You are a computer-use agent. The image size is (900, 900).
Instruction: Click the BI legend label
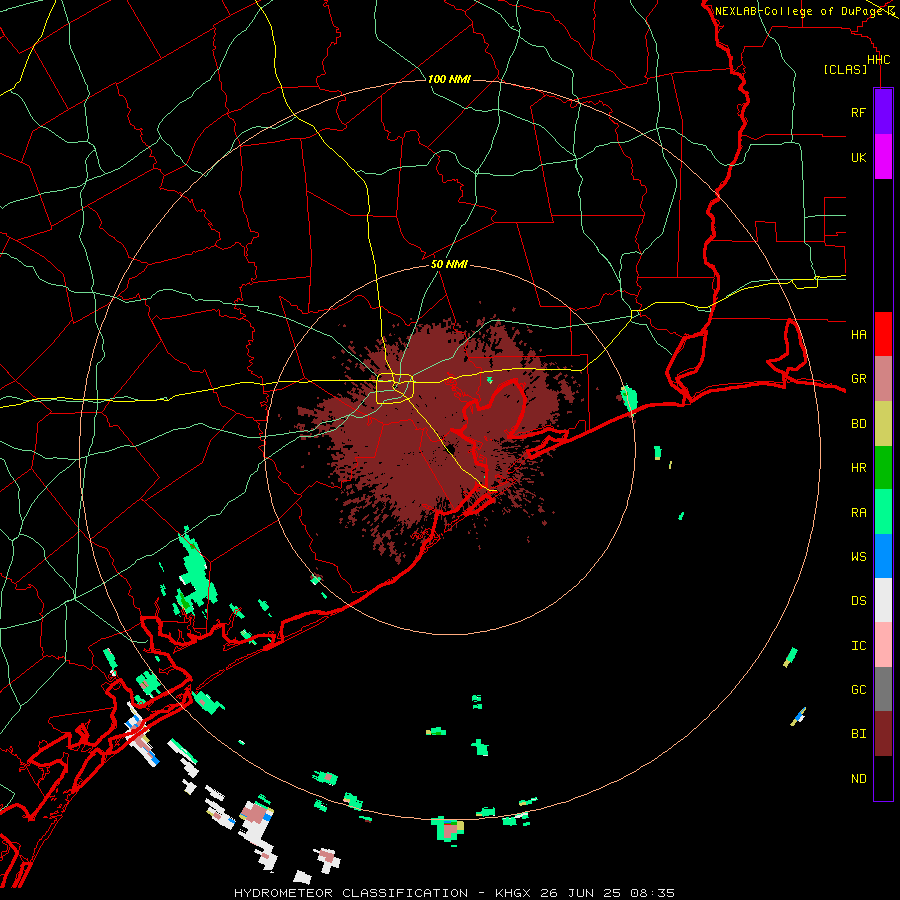(x=858, y=734)
